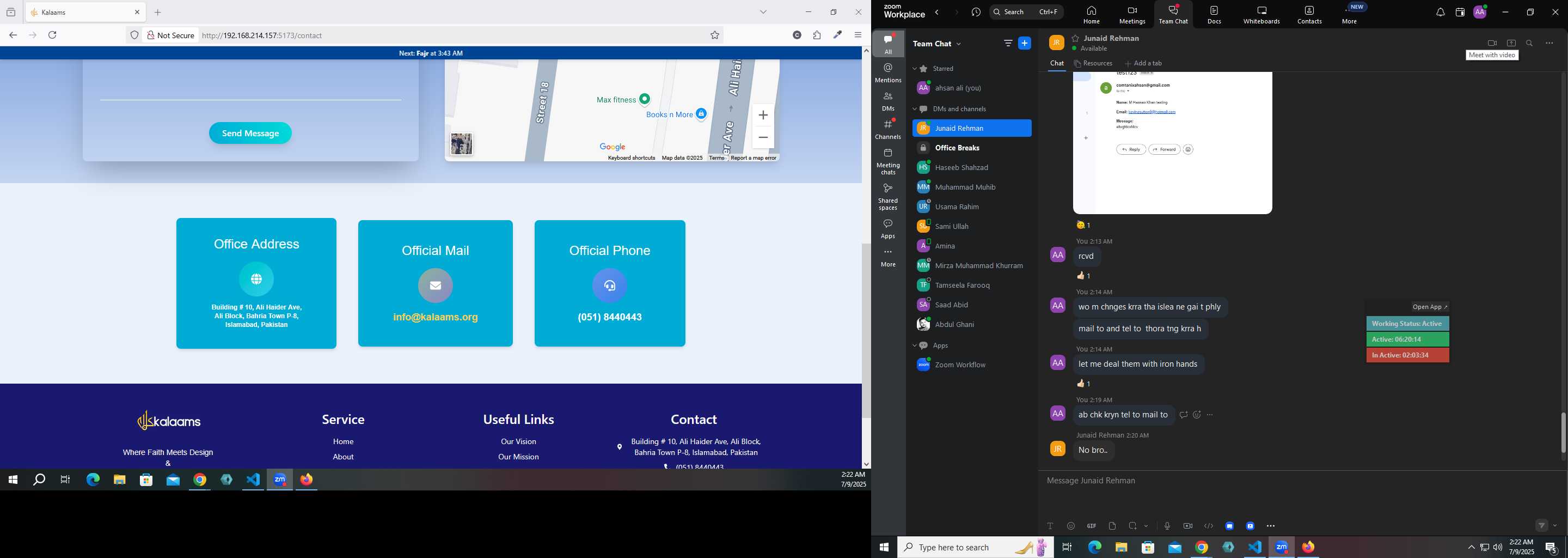Image resolution: width=1568 pixels, height=558 pixels.
Task: Zoom out on the Google map
Action: [x=763, y=138]
